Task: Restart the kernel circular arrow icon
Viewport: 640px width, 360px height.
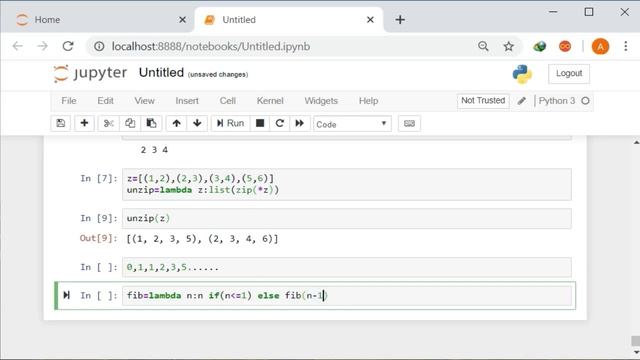Action: 280,123
